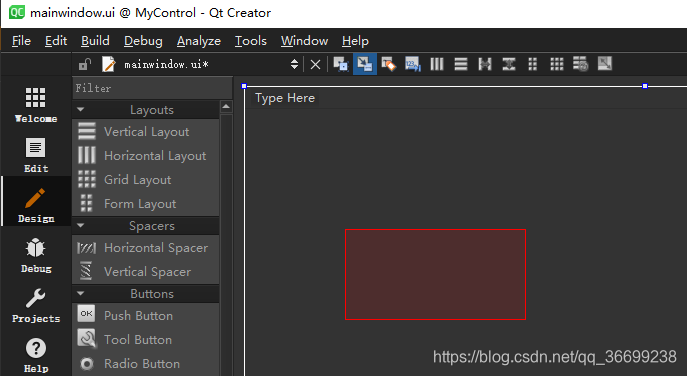Select Grid Layout widget
The image size is (687, 376).
pyautogui.click(x=145, y=180)
